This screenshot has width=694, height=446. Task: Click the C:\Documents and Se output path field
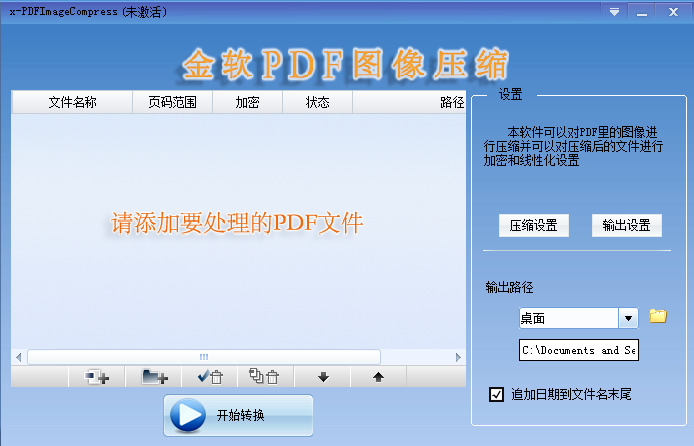coord(578,350)
